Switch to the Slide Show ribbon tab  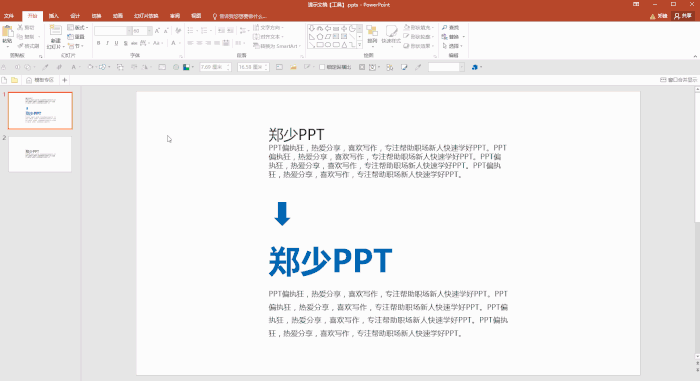(x=146, y=16)
